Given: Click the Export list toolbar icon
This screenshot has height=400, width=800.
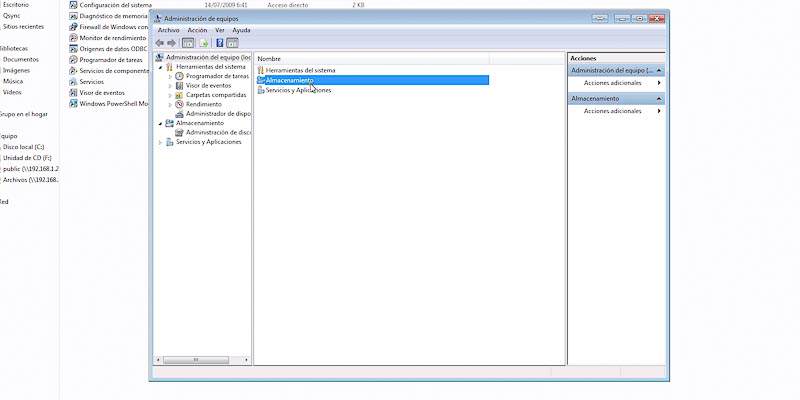Looking at the screenshot, I should [x=203, y=43].
